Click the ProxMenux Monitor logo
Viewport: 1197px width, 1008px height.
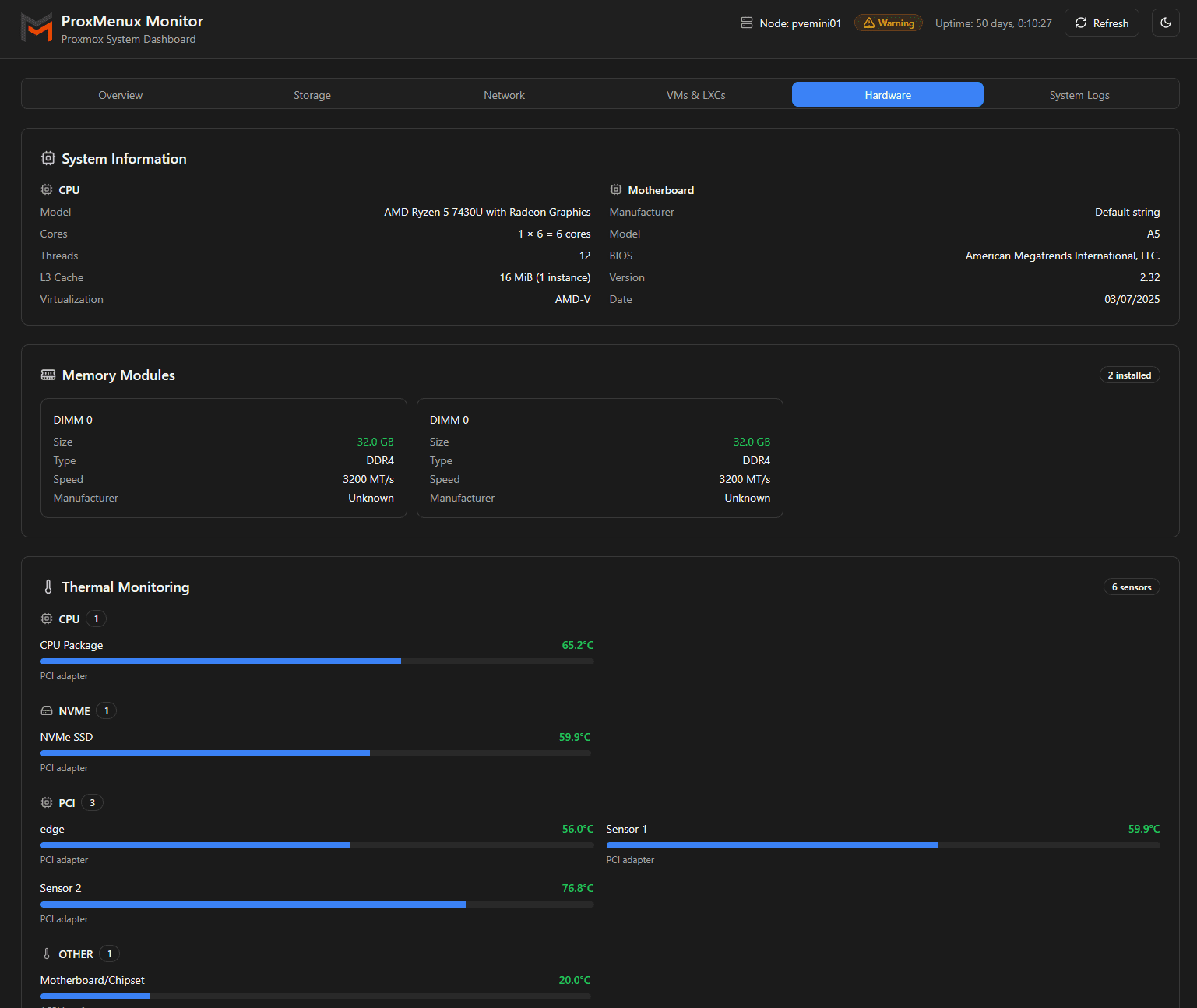point(37,28)
